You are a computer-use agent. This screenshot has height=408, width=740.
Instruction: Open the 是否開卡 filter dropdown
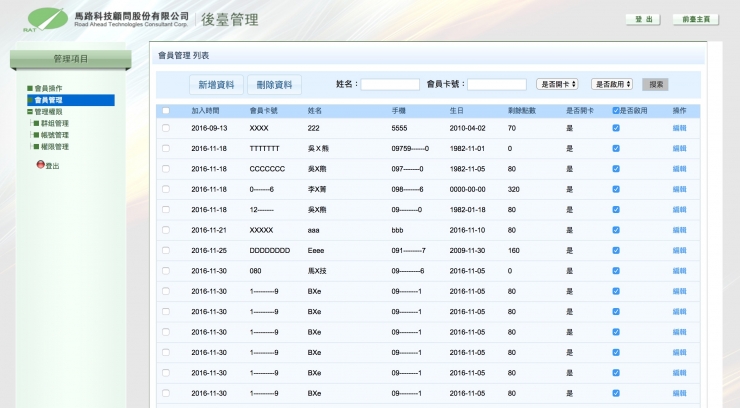557,84
